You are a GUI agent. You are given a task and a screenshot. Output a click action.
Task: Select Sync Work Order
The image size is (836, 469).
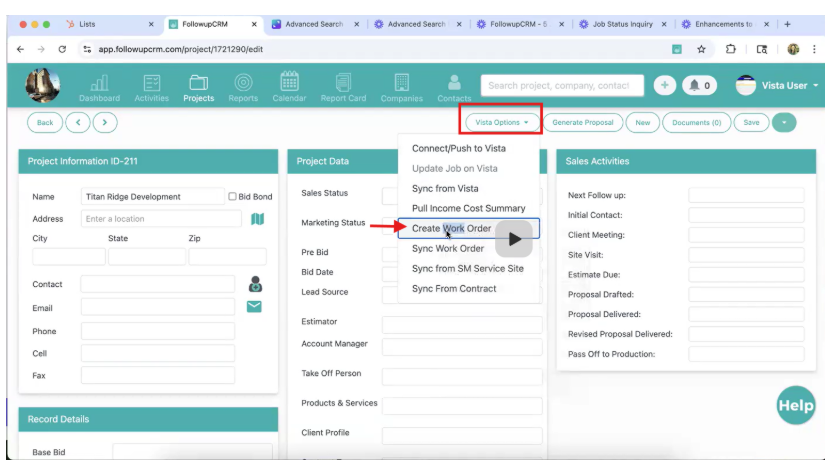(448, 248)
